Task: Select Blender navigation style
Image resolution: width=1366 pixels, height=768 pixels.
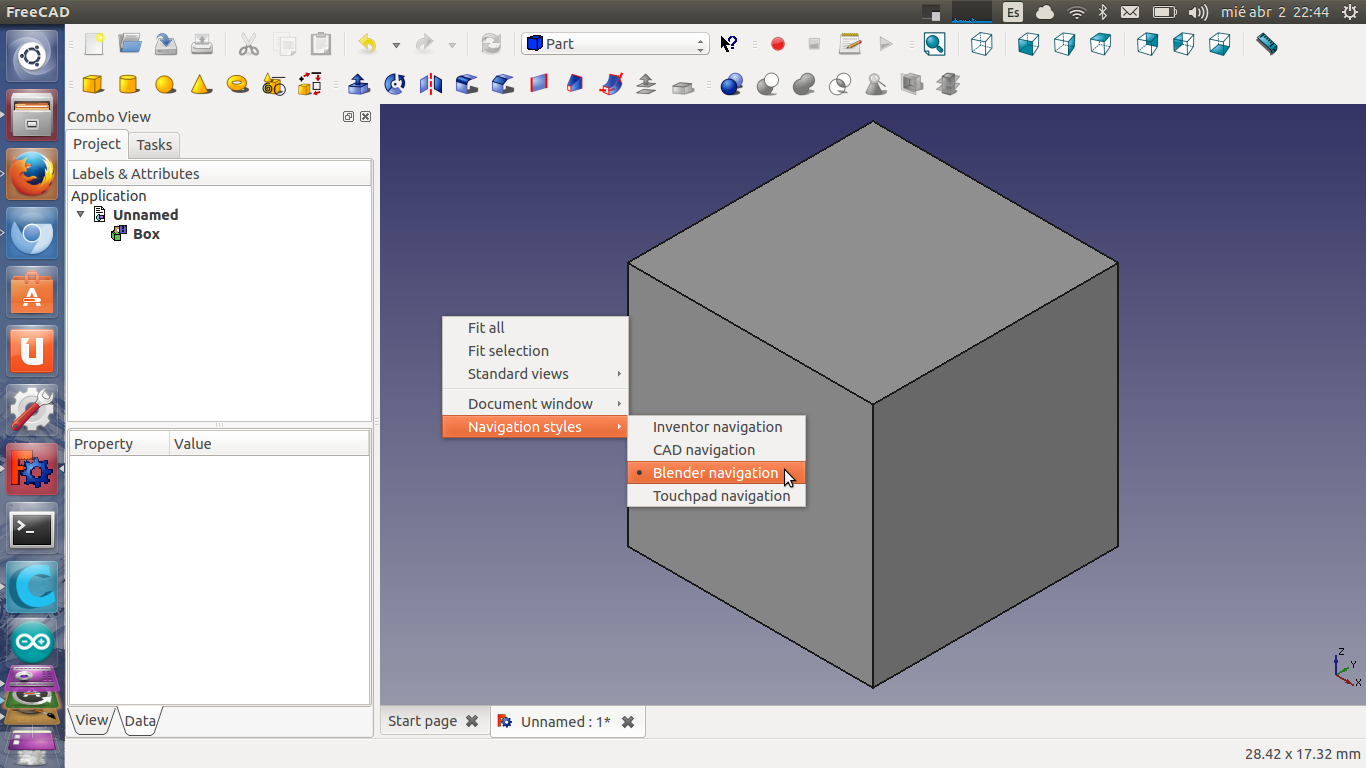Action: (x=715, y=473)
